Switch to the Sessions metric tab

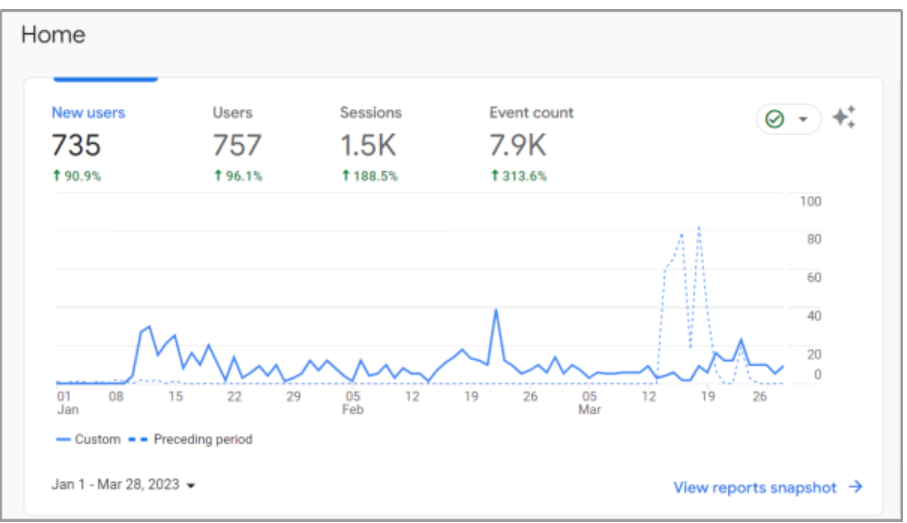coord(370,113)
